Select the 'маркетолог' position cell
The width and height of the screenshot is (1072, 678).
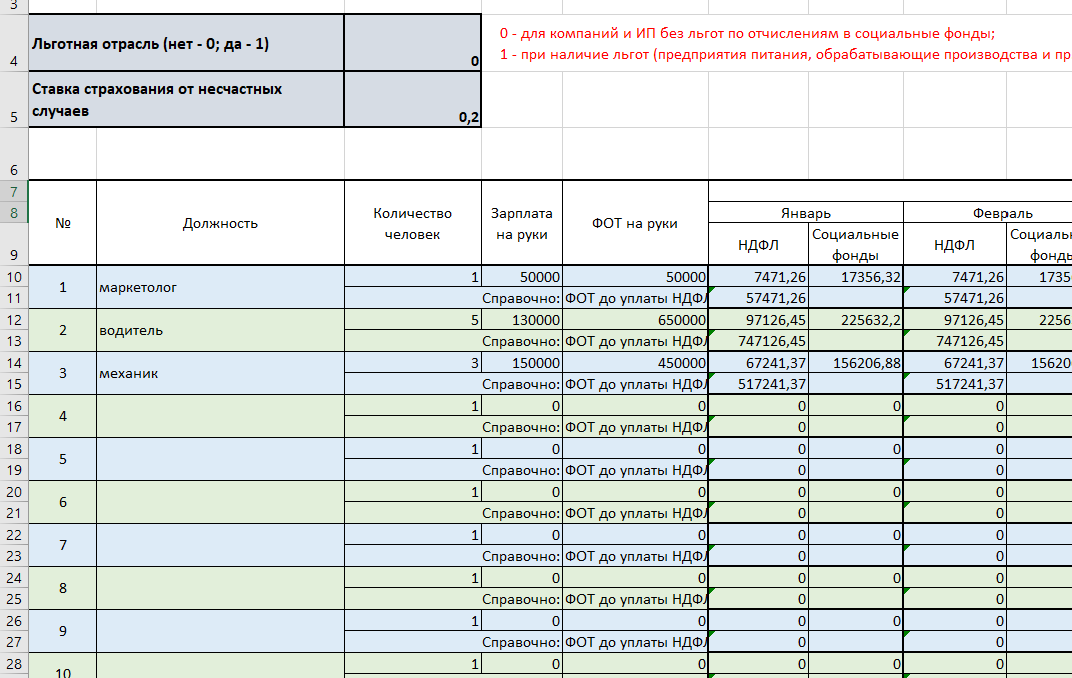click(220, 287)
